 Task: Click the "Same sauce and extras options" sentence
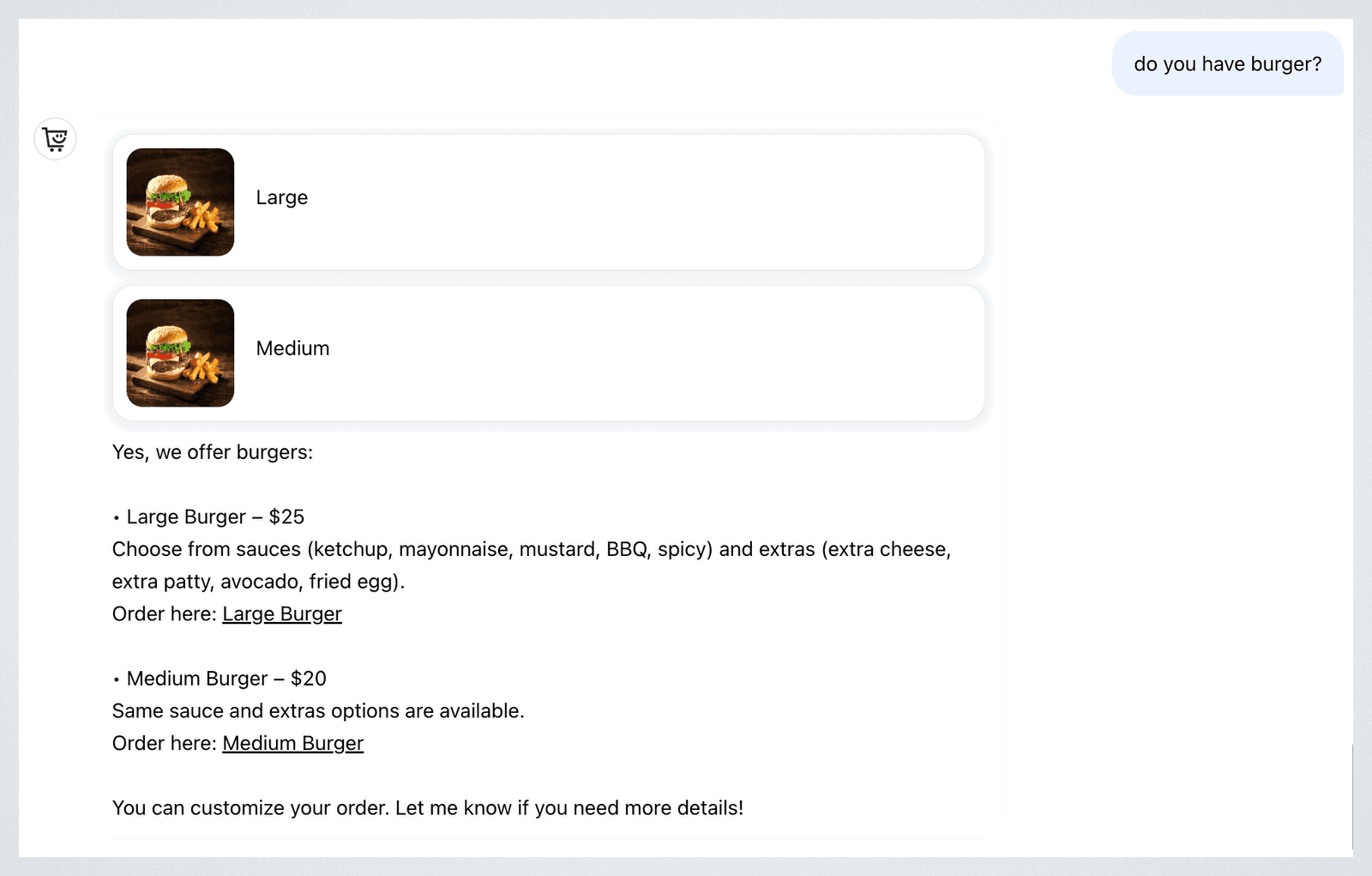point(318,711)
